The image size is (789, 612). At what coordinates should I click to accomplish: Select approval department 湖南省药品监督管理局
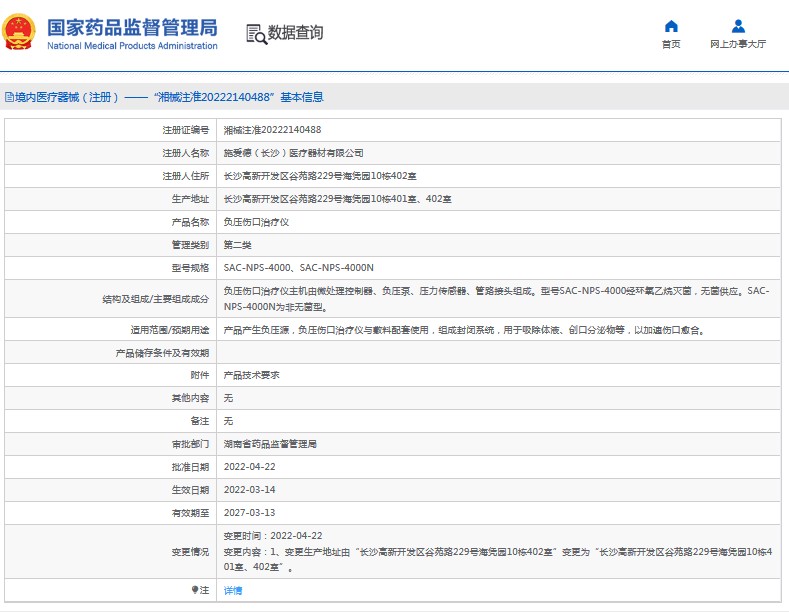pos(270,444)
